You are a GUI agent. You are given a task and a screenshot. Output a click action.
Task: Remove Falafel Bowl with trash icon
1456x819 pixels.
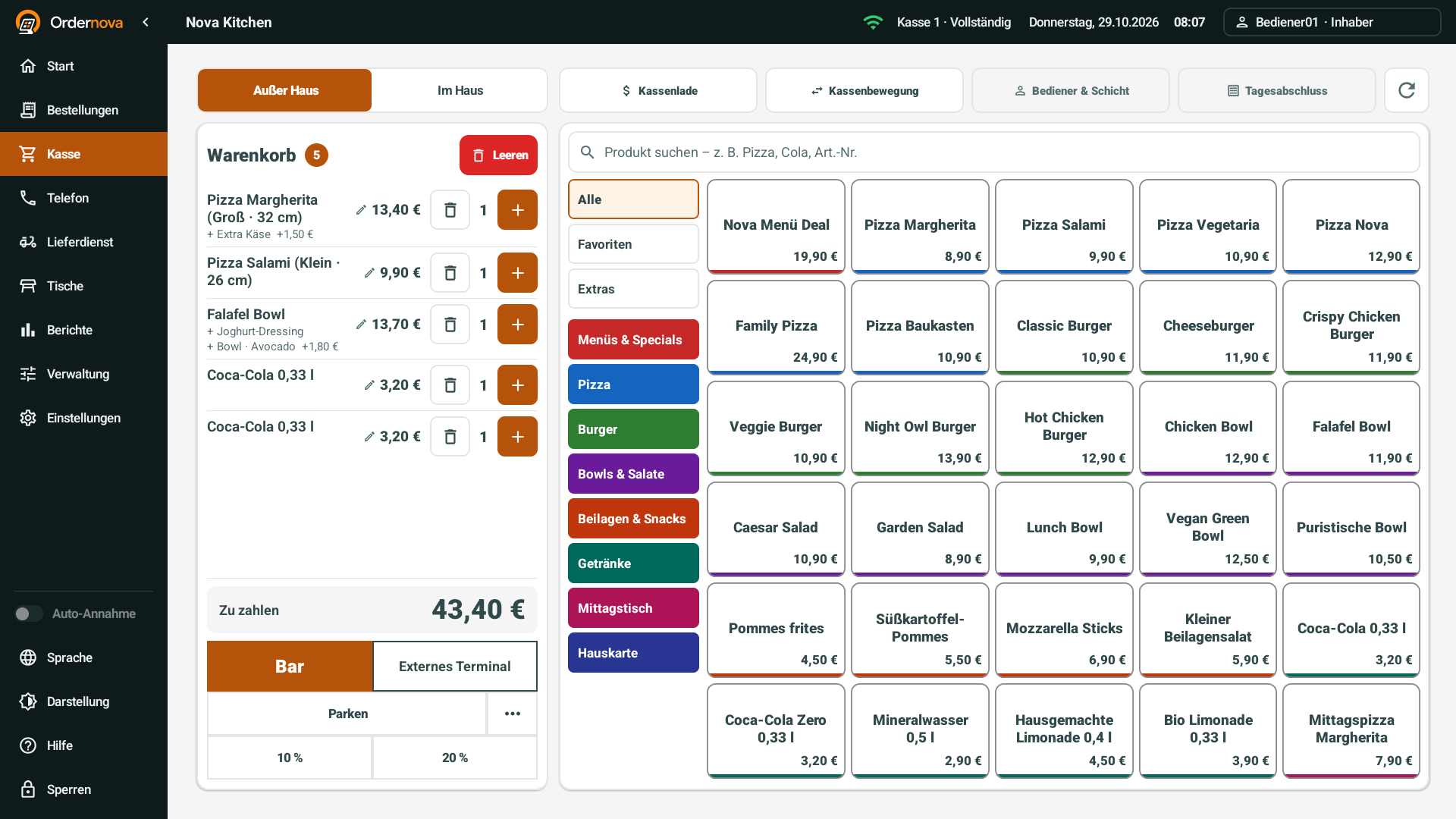click(450, 325)
